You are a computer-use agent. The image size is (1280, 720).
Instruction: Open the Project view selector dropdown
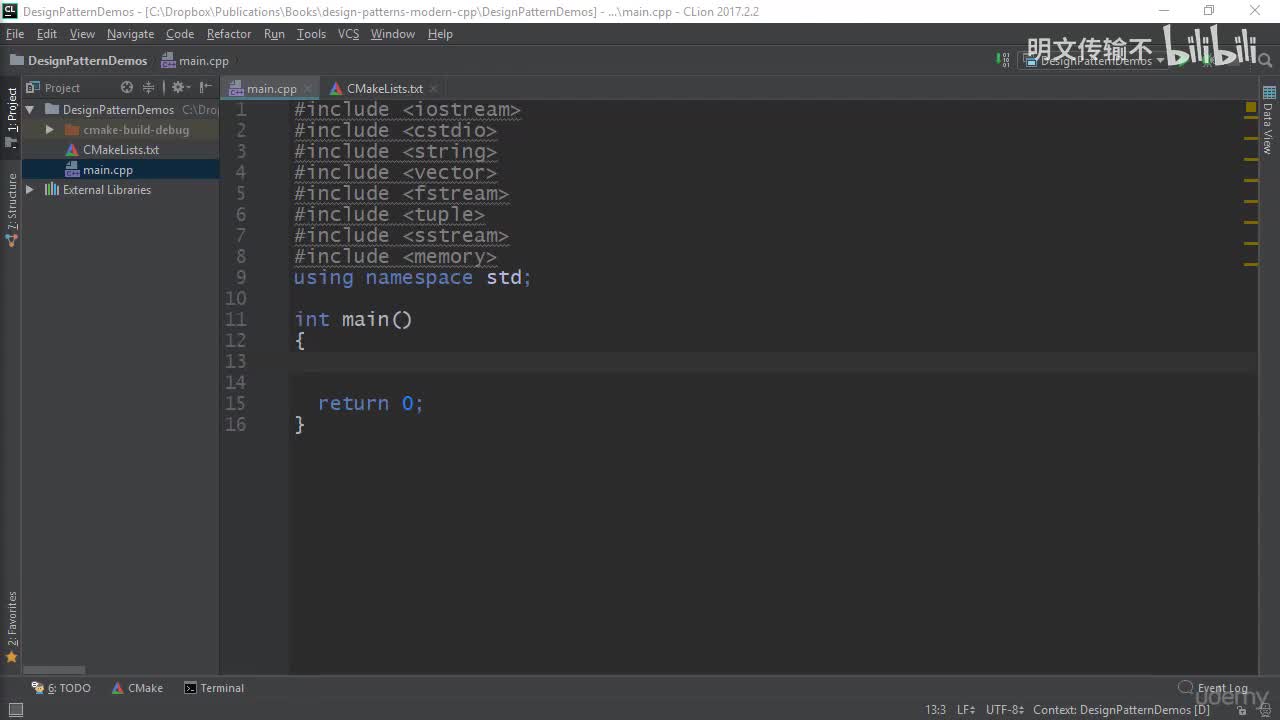pyautogui.click(x=61, y=88)
